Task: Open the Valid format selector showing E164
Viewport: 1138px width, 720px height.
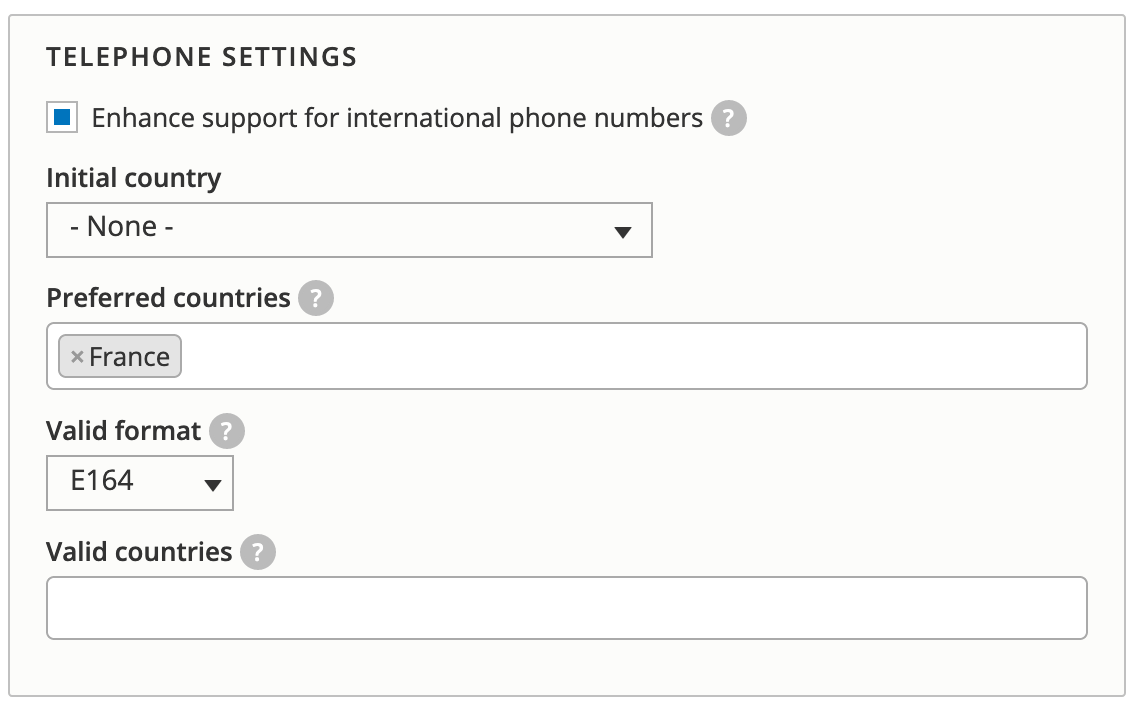Action: [x=139, y=483]
